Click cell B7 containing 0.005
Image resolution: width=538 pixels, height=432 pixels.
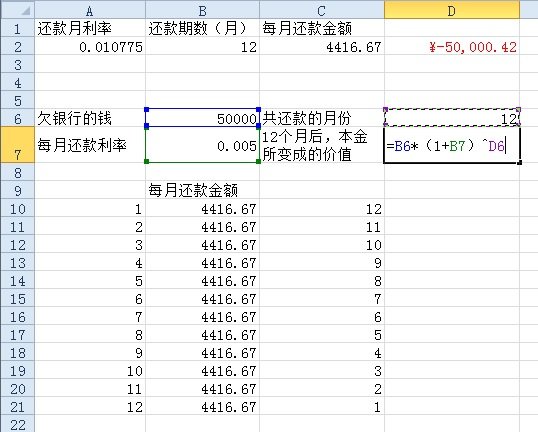pos(202,145)
